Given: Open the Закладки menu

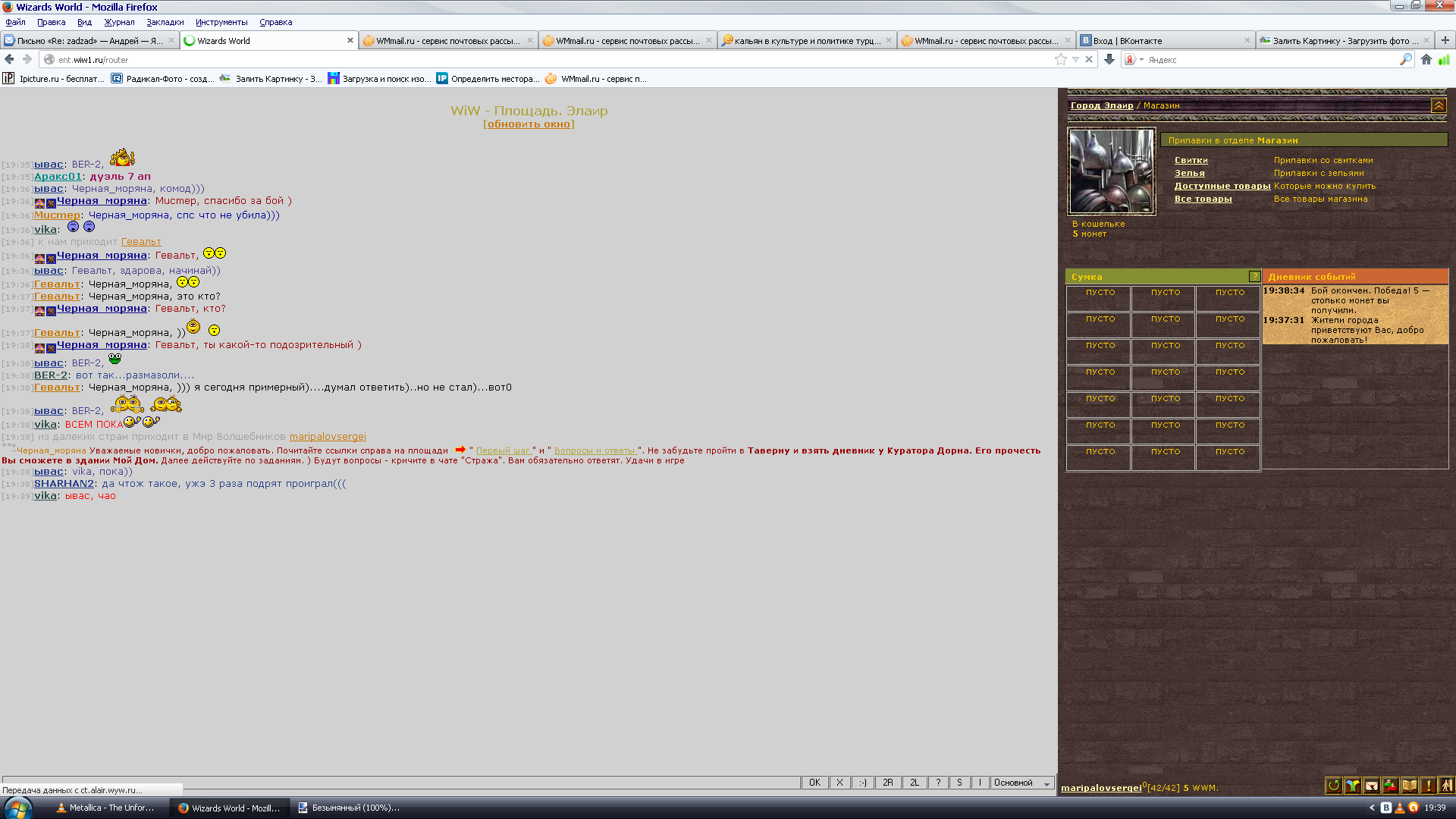Looking at the screenshot, I should (165, 22).
